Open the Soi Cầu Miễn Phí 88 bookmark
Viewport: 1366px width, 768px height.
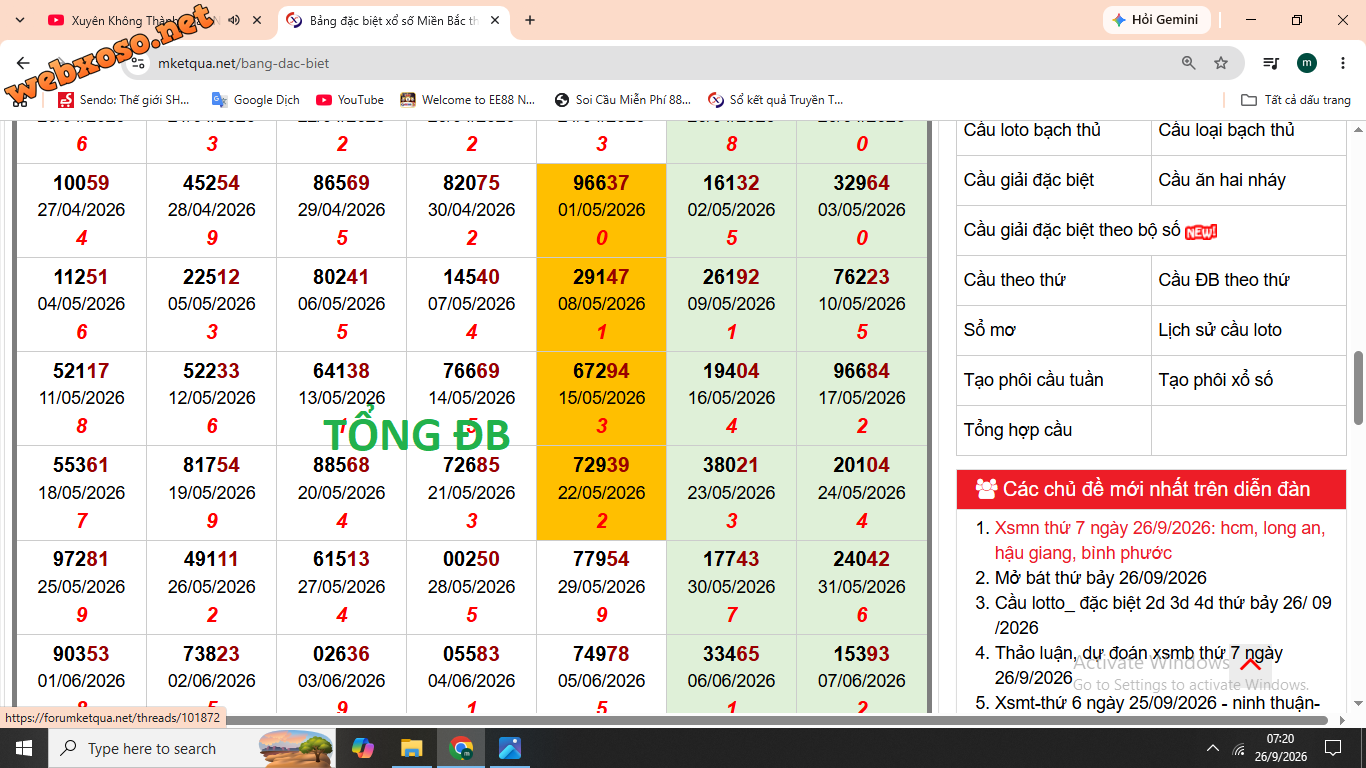(623, 100)
